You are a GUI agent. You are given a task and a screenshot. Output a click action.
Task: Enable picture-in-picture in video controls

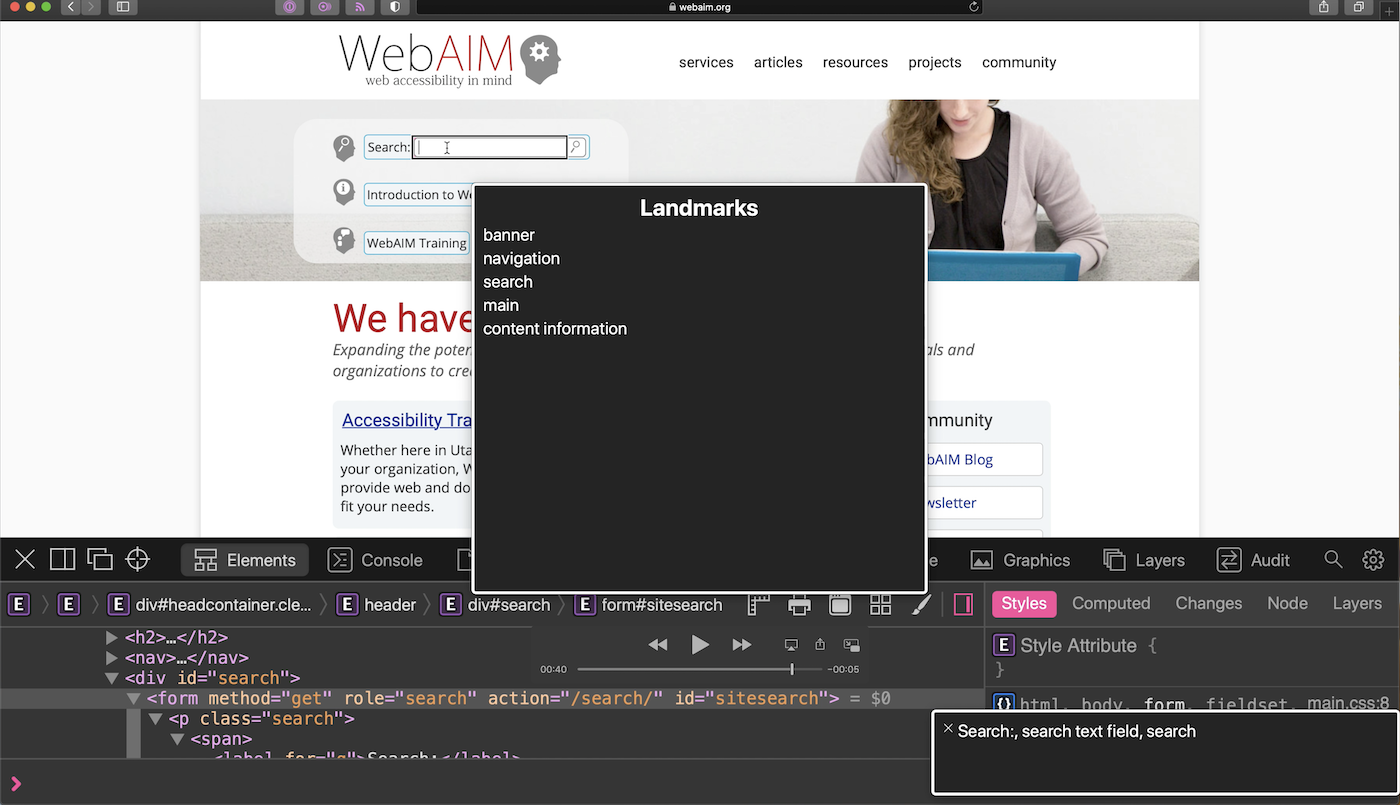tap(852, 645)
